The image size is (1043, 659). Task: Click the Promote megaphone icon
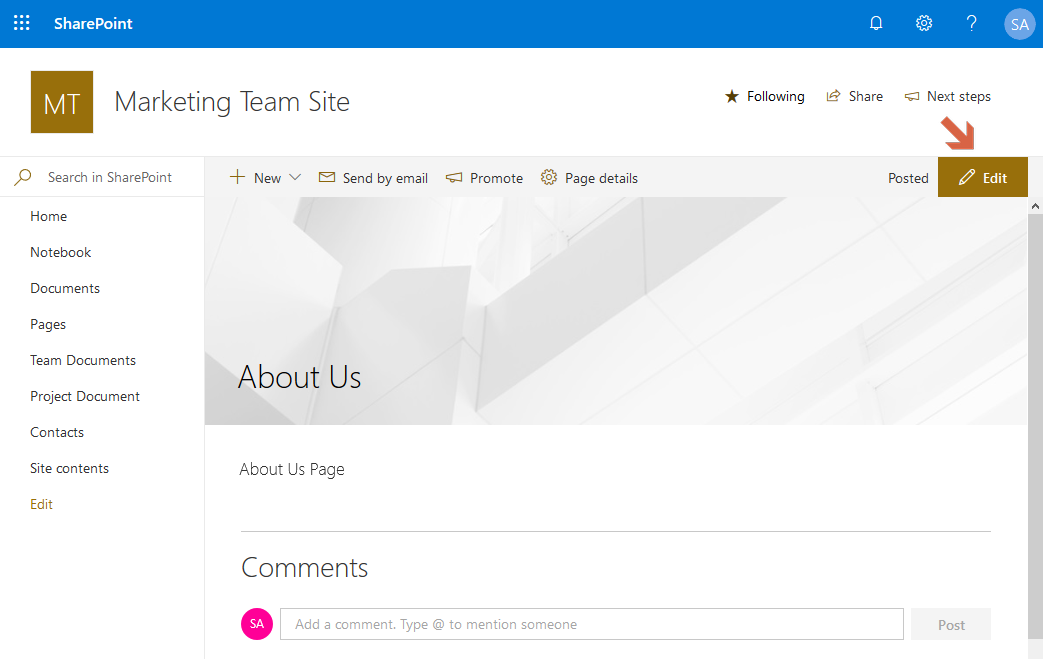click(x=453, y=177)
